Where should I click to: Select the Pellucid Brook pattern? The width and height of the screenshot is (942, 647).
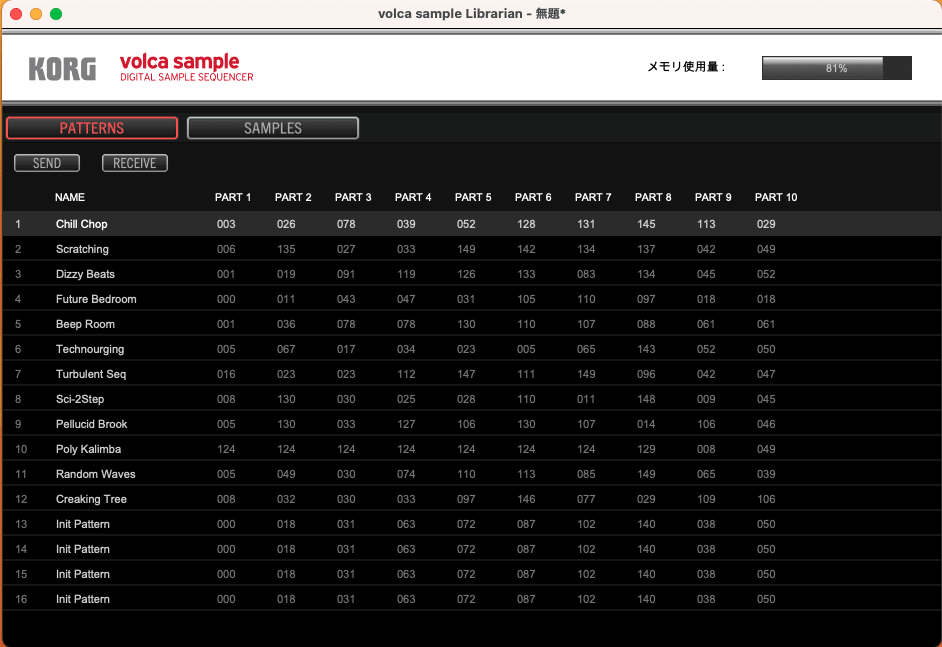pyautogui.click(x=471, y=424)
